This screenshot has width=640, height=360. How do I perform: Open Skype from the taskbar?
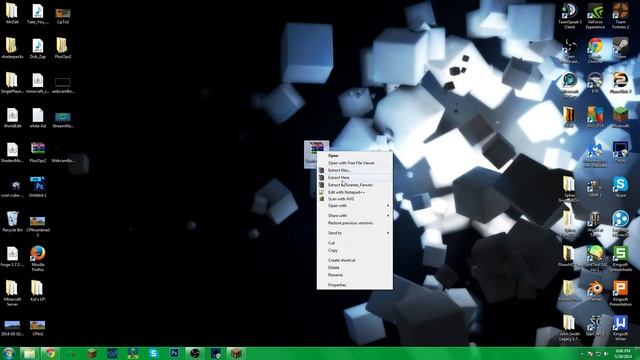coord(153,353)
